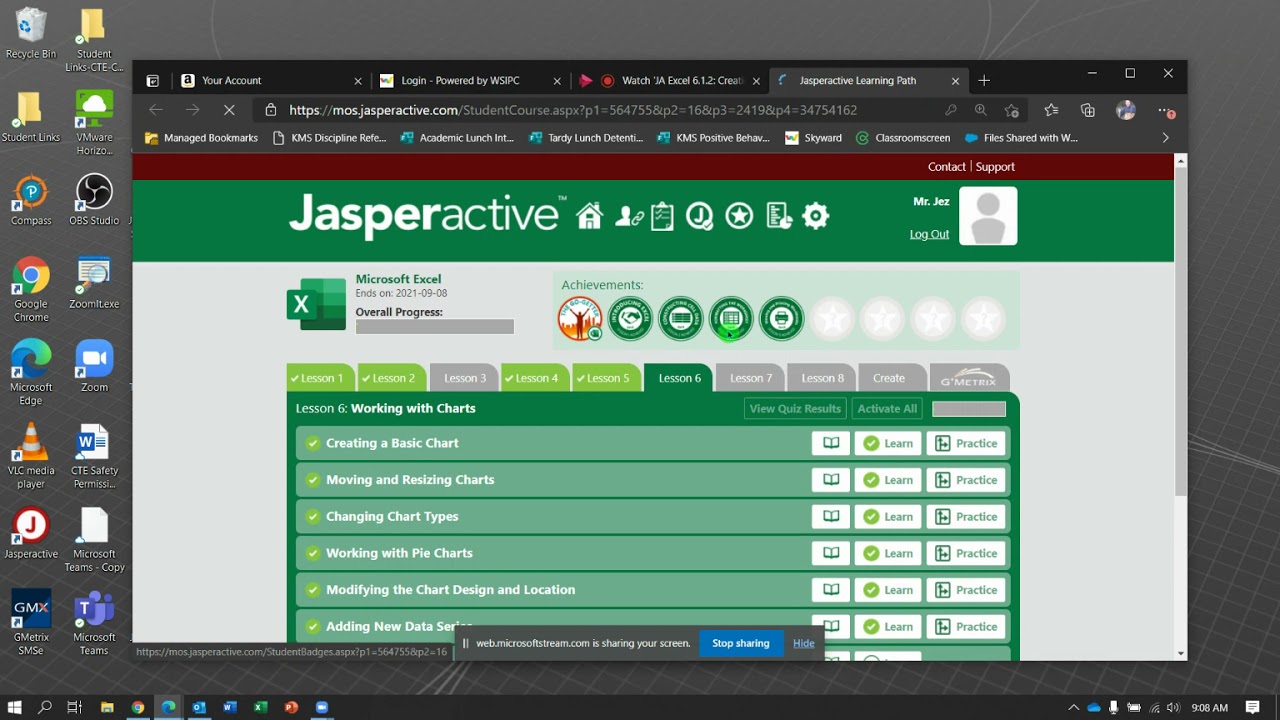Image resolution: width=1280 pixels, height=720 pixels.
Task: Expand the bookmarks bar overflow chevron
Action: pyautogui.click(x=1165, y=138)
